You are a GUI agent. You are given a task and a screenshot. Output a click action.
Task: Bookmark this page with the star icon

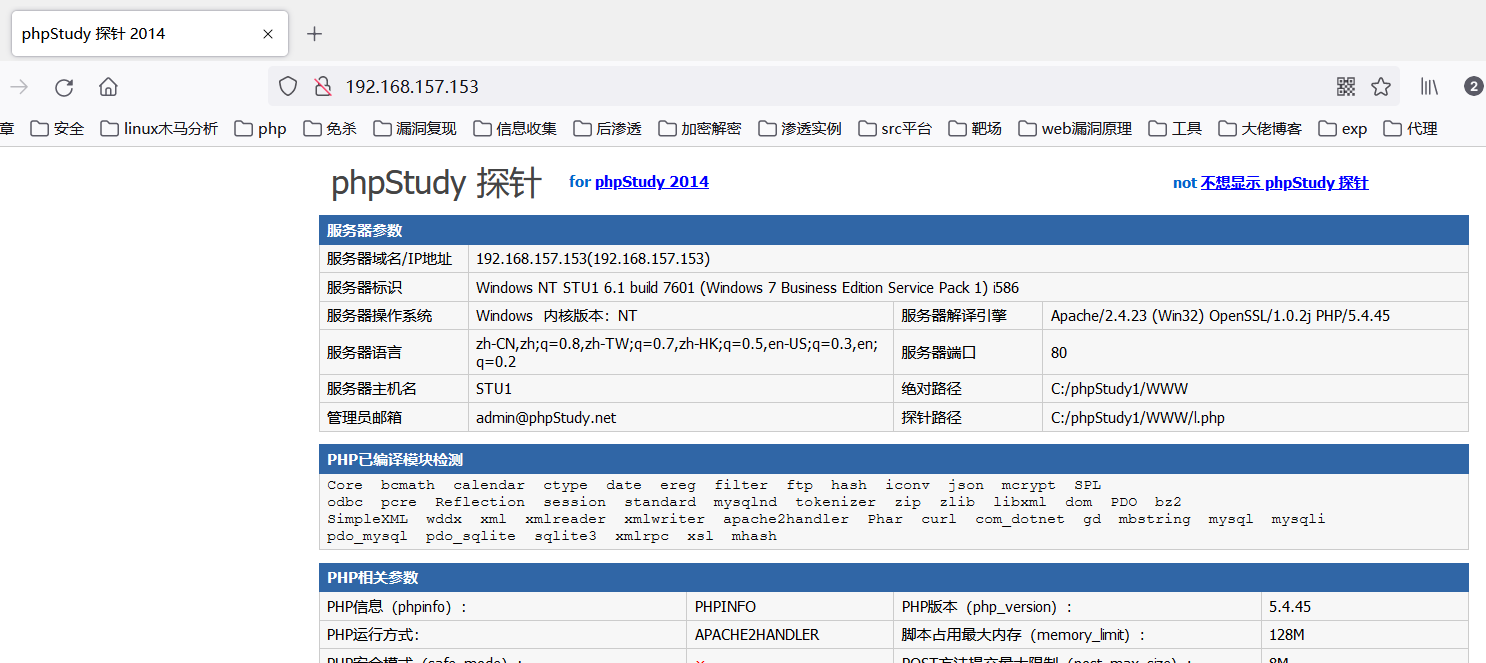tap(1381, 87)
